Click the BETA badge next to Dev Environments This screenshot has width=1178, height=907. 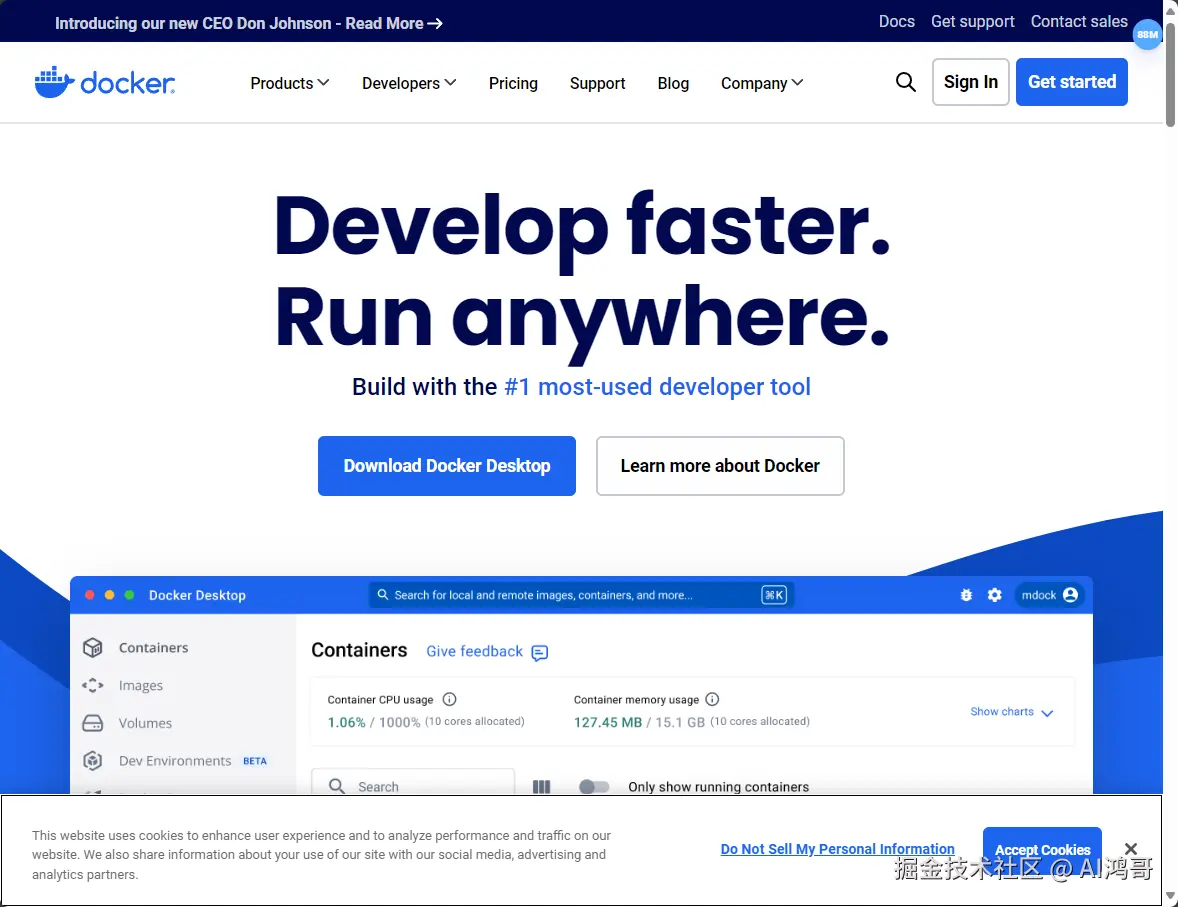click(x=255, y=761)
